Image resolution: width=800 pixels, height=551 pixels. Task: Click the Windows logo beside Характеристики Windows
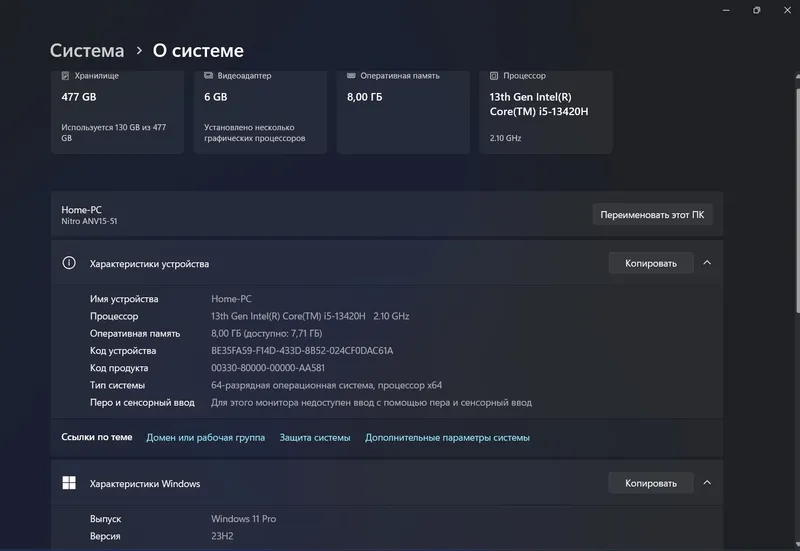69,483
